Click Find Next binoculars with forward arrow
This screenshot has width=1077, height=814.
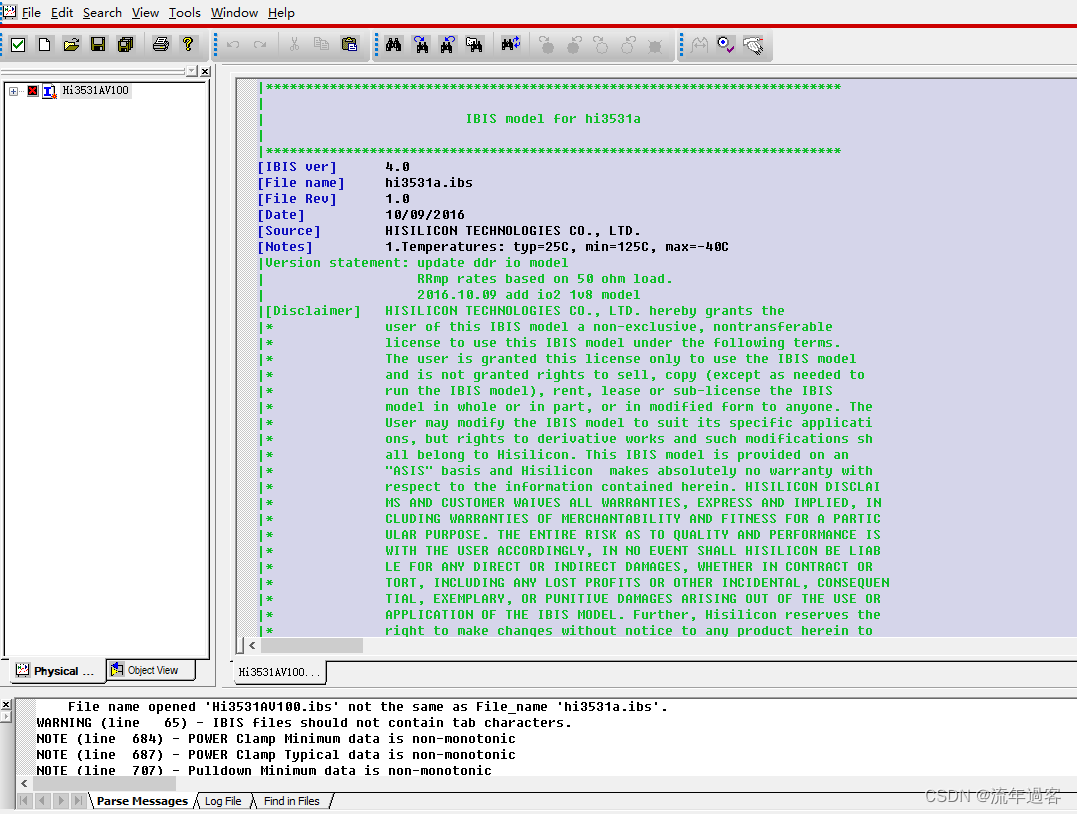click(421, 45)
